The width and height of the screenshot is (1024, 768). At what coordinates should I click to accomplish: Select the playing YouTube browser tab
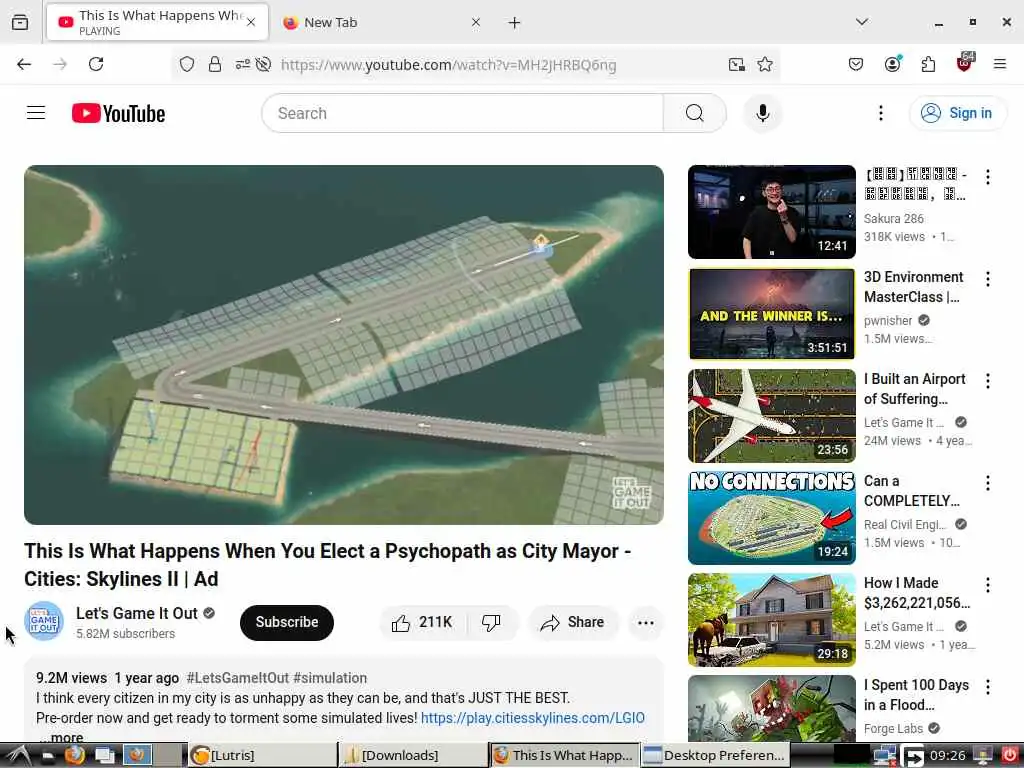point(157,22)
